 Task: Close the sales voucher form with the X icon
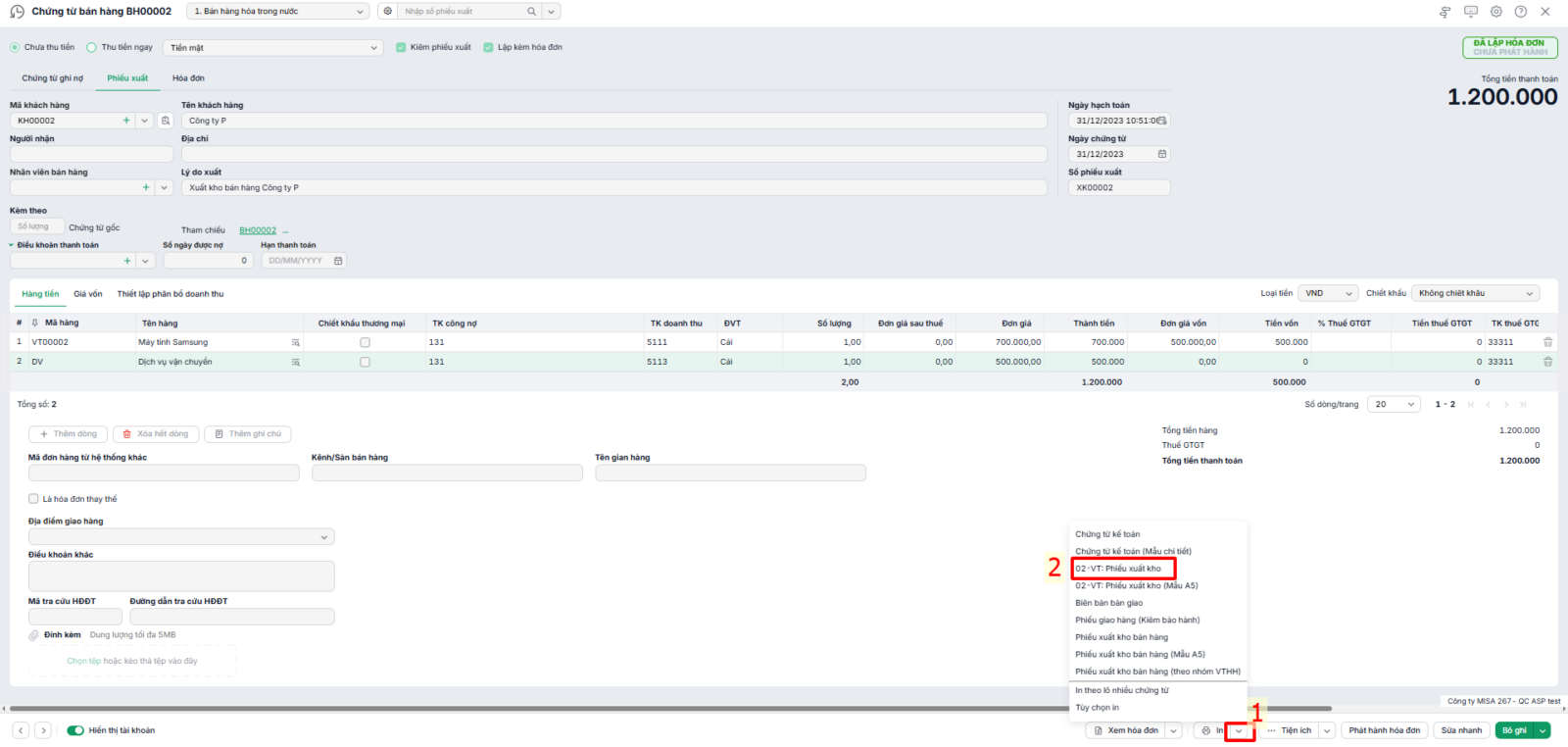(x=1545, y=12)
